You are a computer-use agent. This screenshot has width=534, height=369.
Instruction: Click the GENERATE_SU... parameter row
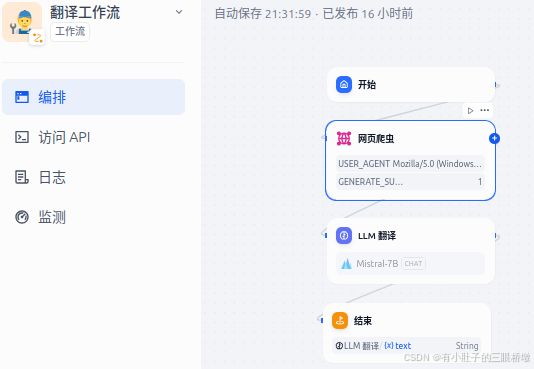click(410, 182)
